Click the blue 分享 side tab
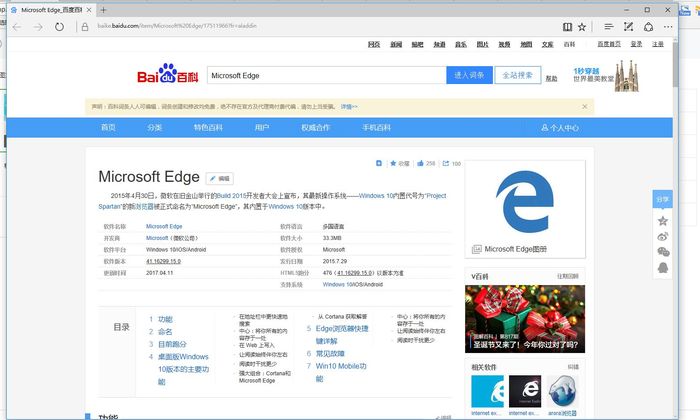Viewport: 700px width, 420px height. (662, 200)
